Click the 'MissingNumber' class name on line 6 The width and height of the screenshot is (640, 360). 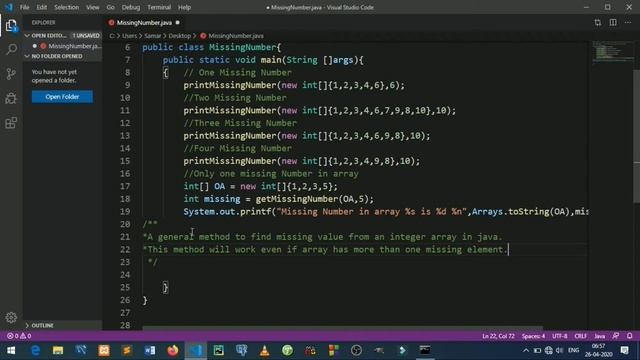[x=243, y=47]
